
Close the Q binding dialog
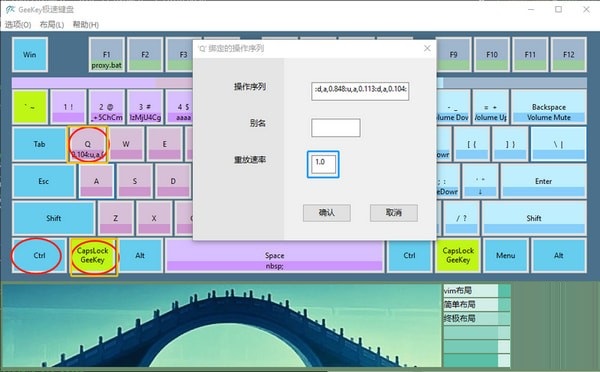427,48
